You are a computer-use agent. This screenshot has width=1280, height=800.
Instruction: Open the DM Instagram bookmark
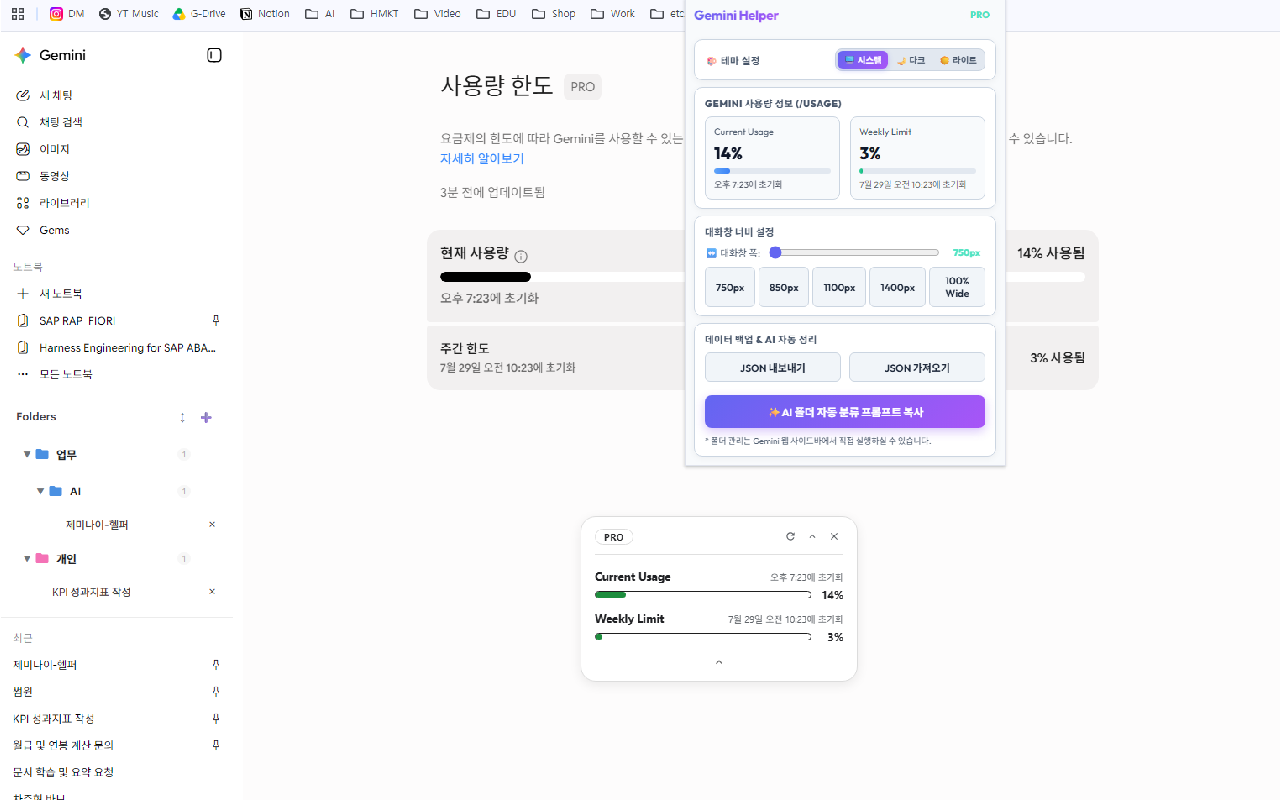[67, 14]
